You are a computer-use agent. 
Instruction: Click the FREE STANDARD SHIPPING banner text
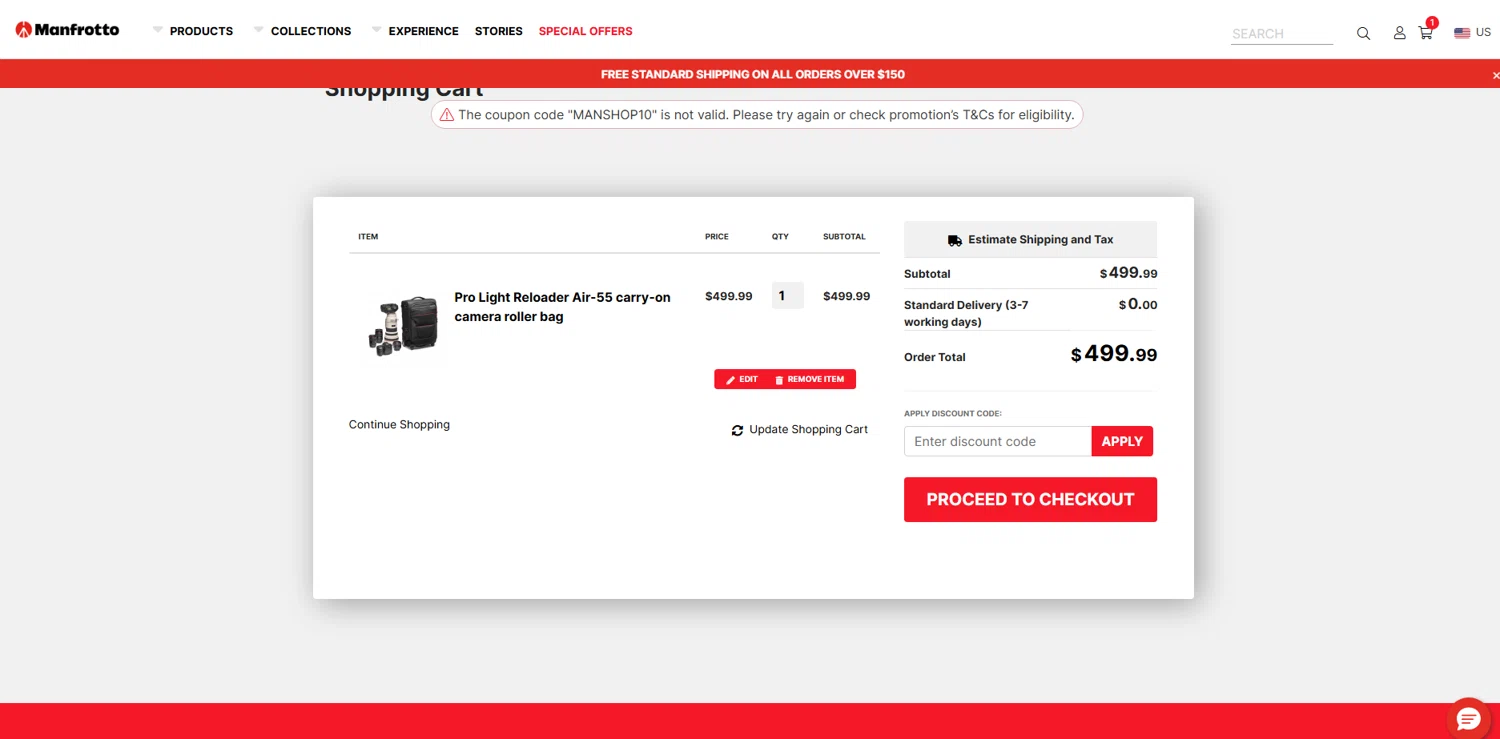pyautogui.click(x=753, y=74)
